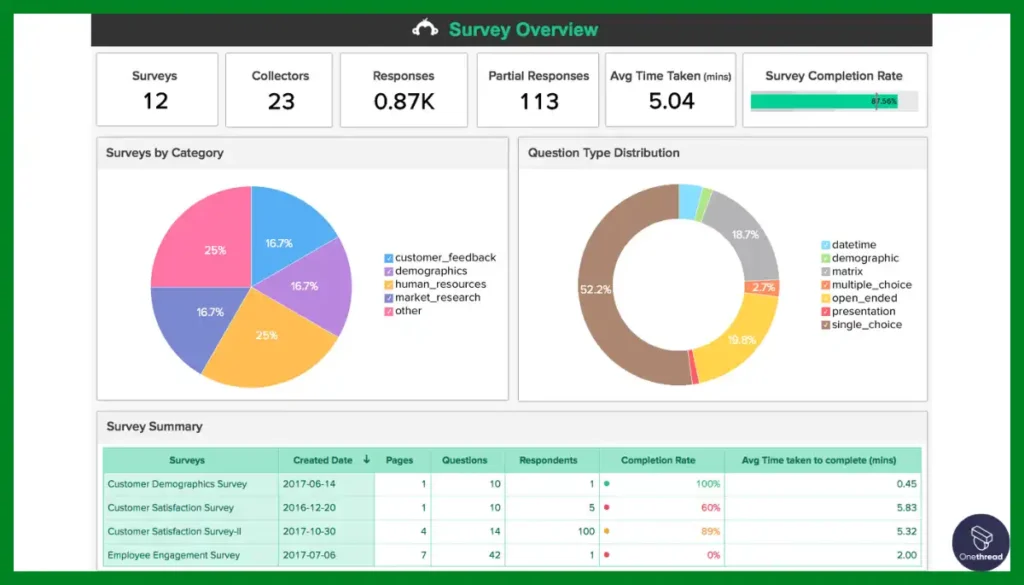The height and width of the screenshot is (585, 1024).
Task: Click the Surveys 12 summary card
Action: click(157, 89)
